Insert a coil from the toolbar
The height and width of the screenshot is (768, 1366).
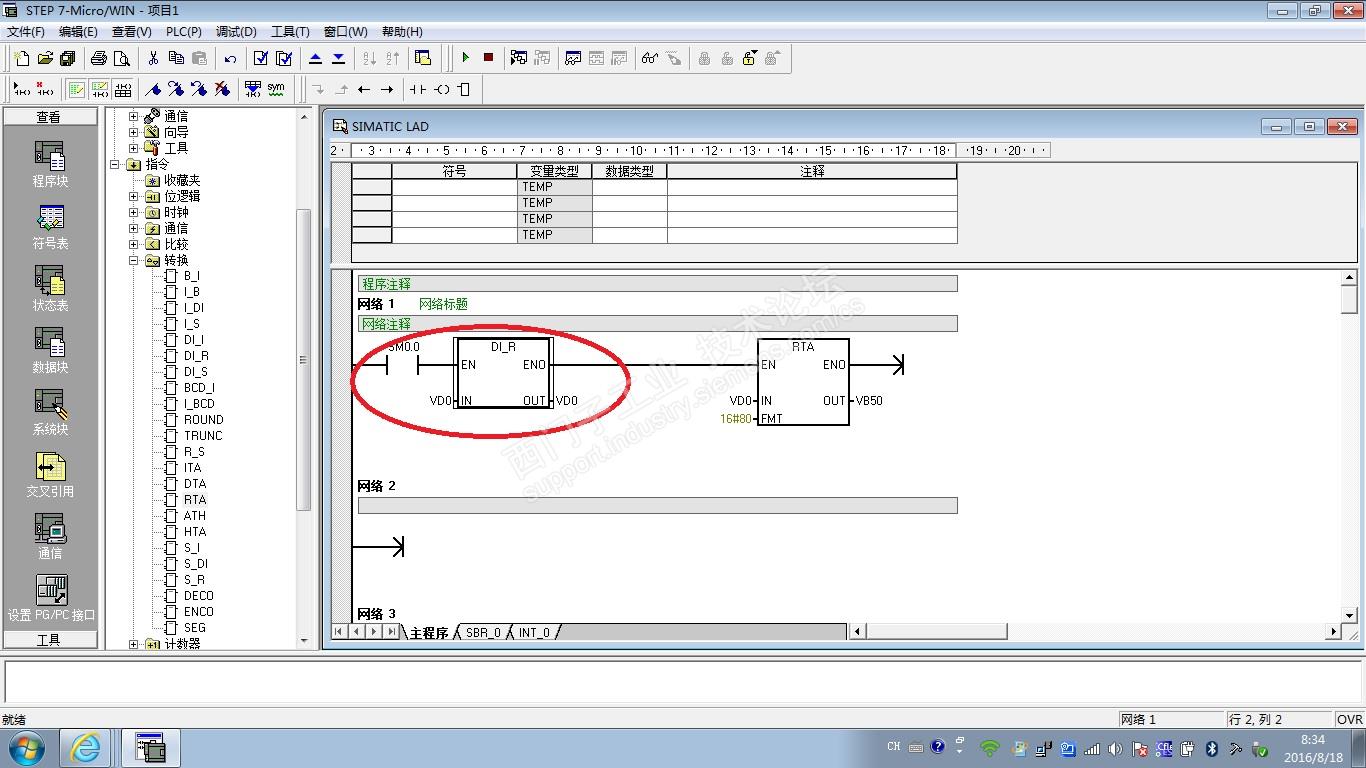click(441, 89)
